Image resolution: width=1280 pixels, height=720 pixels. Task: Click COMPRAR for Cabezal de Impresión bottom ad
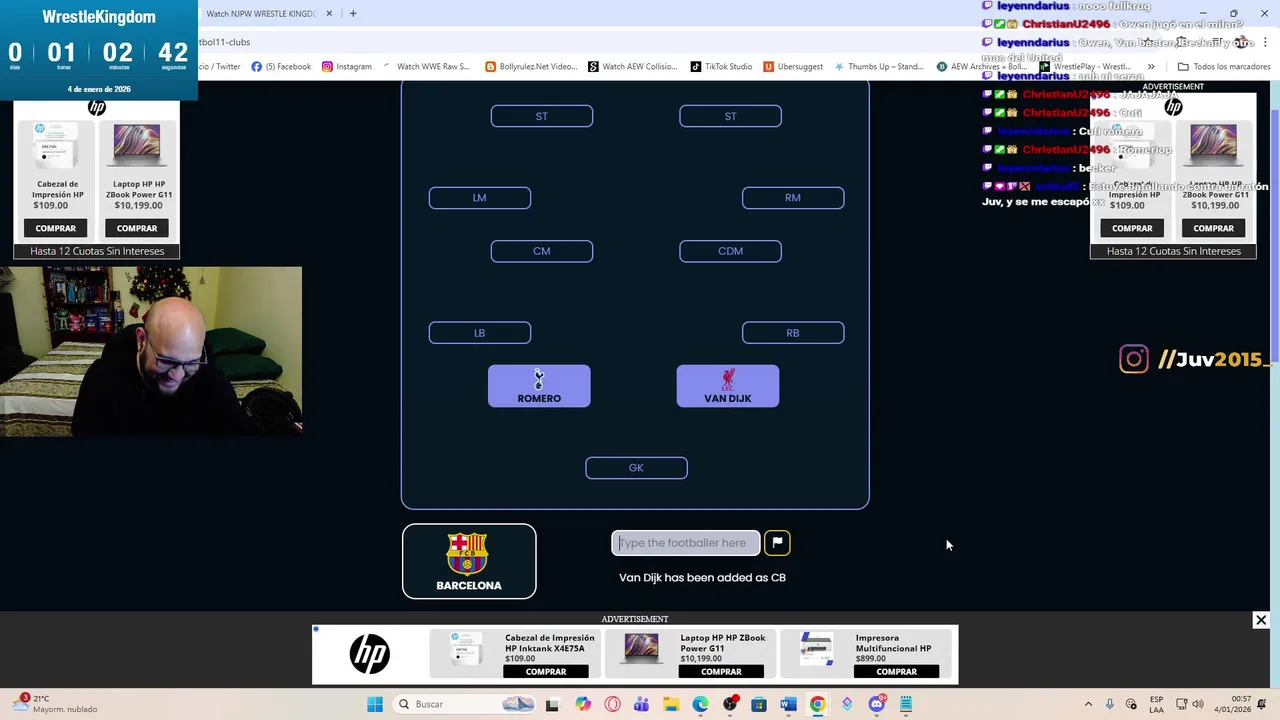pos(546,672)
